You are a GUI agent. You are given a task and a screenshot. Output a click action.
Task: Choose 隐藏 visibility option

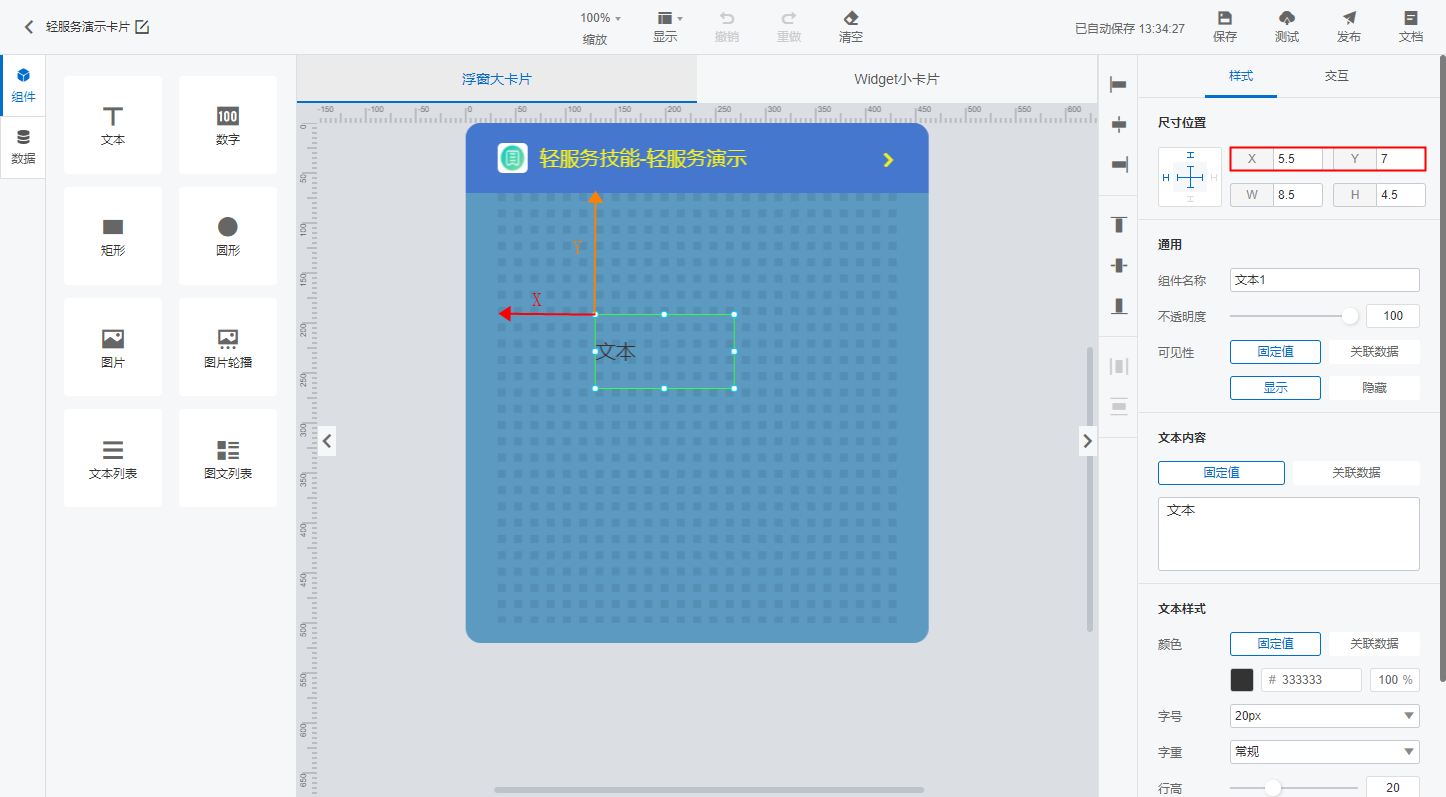(x=1373, y=388)
